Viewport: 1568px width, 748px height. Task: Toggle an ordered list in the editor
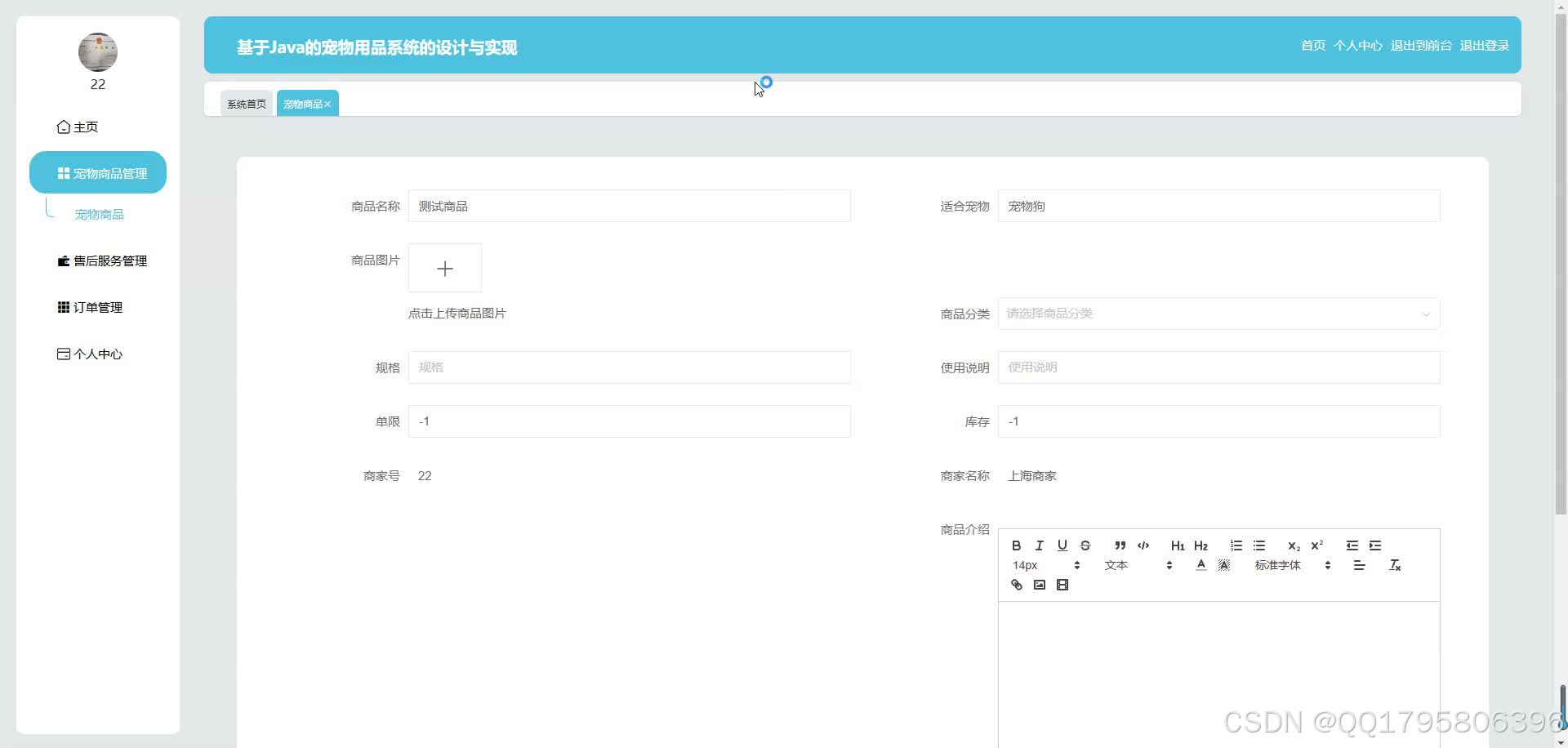pyautogui.click(x=1236, y=545)
